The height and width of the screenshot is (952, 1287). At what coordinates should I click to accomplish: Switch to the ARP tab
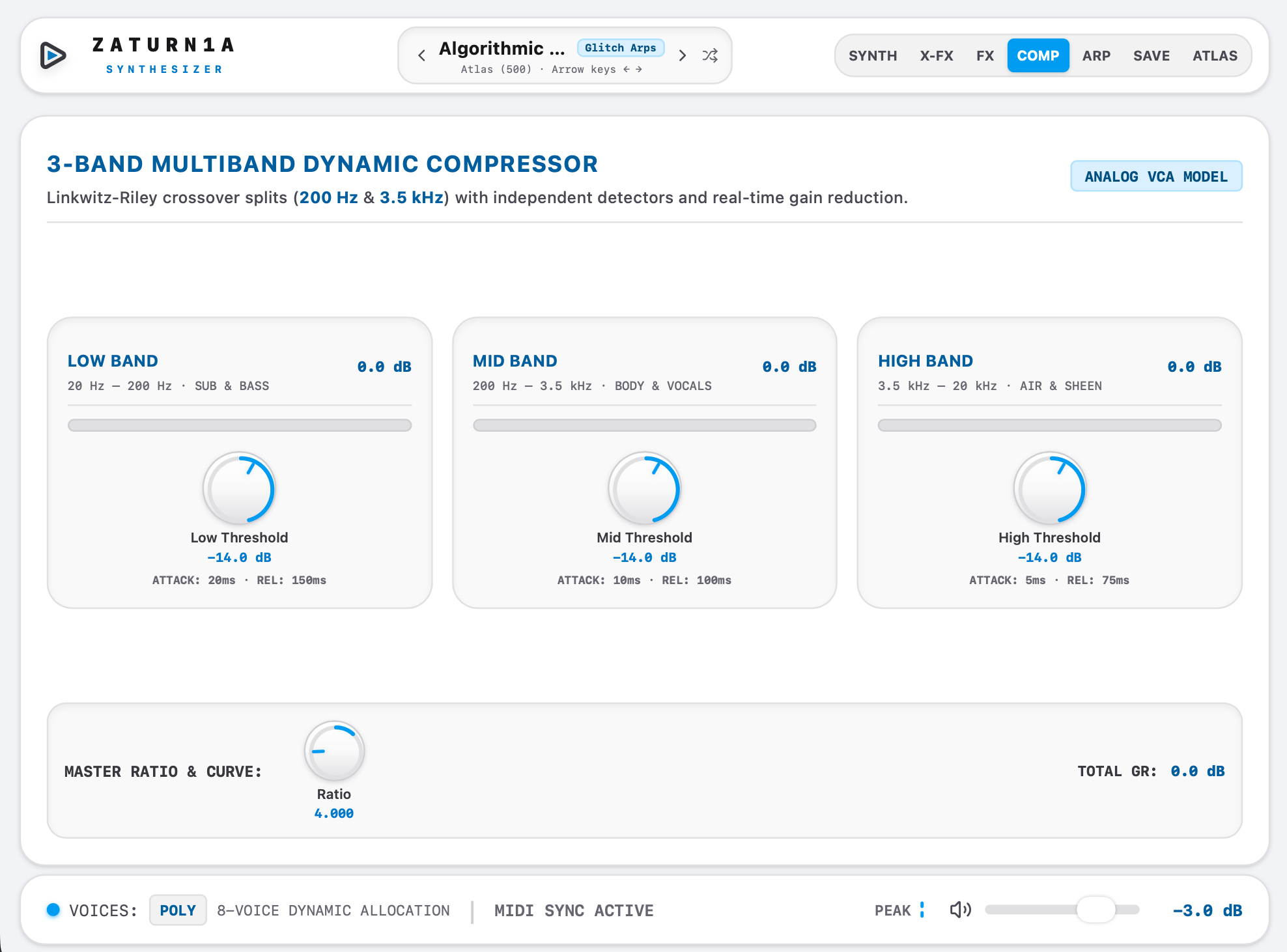(1096, 56)
